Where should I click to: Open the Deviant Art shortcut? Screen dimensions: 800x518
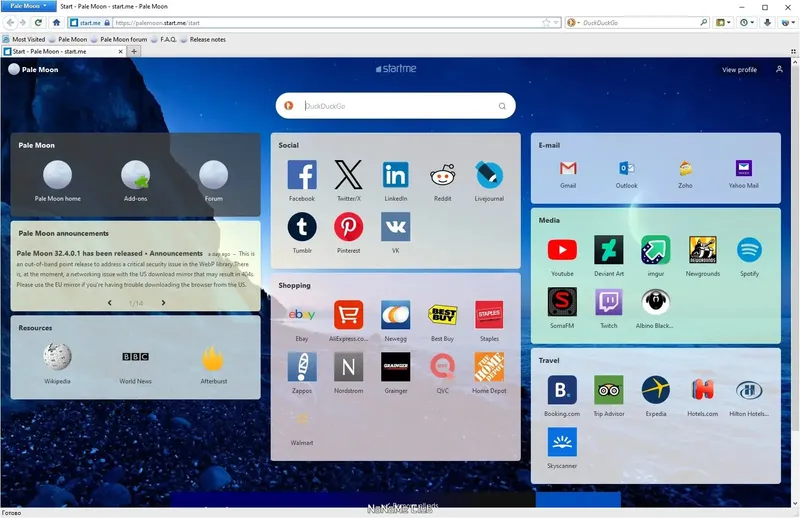609,250
